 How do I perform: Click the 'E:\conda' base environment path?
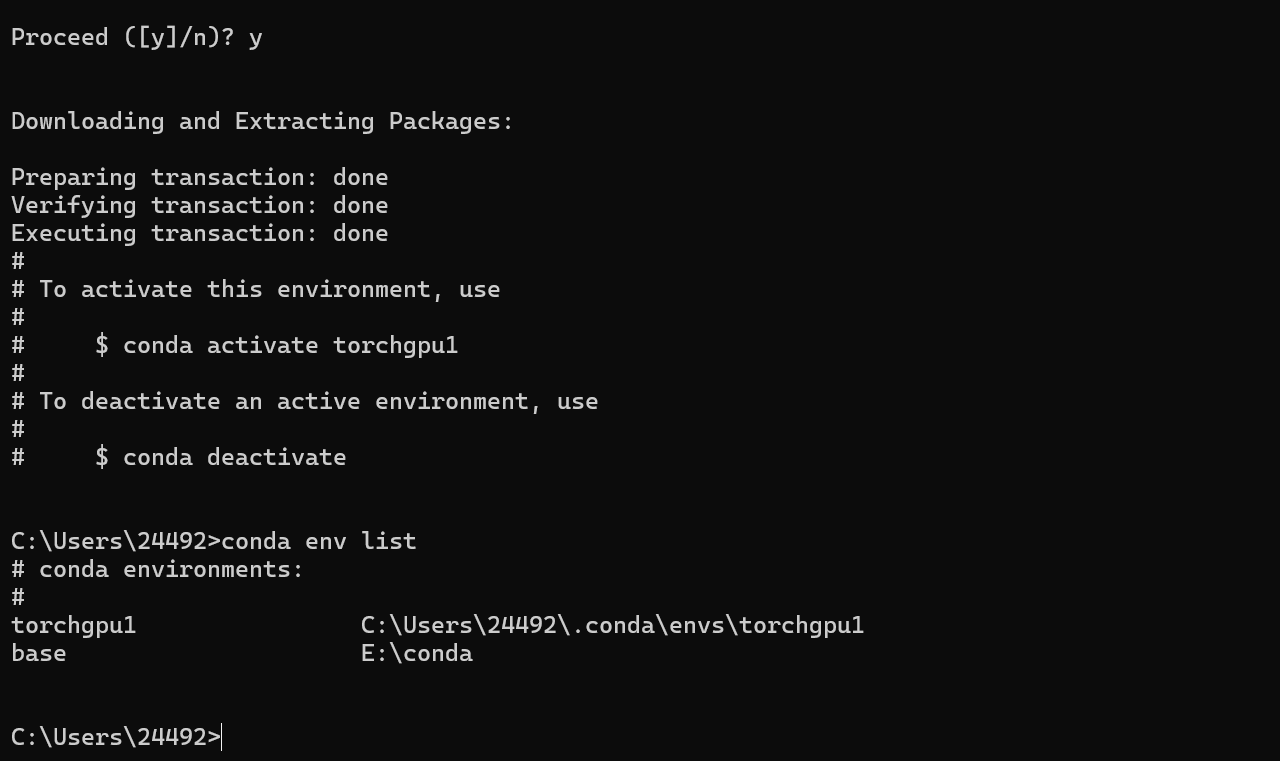pyautogui.click(x=416, y=653)
